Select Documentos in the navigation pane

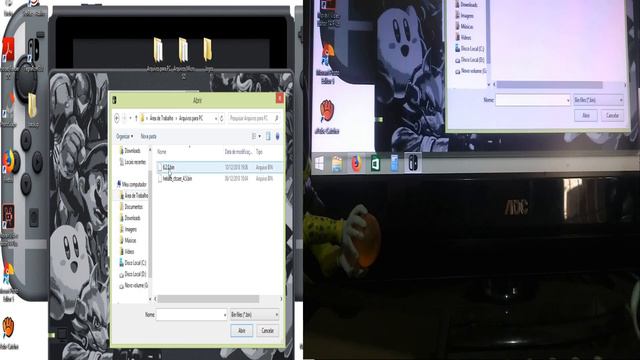pos(131,207)
